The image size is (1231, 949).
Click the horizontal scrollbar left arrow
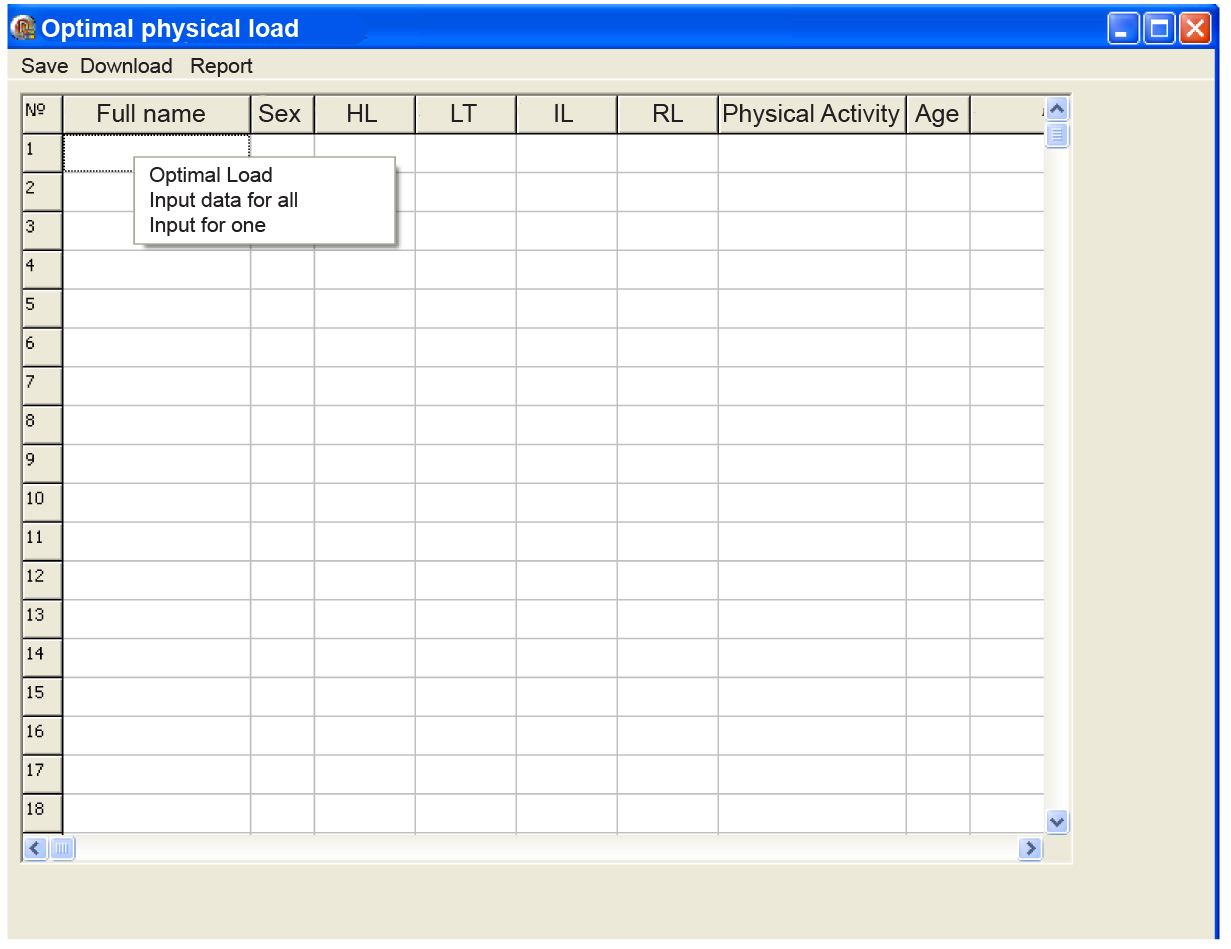click(35, 849)
